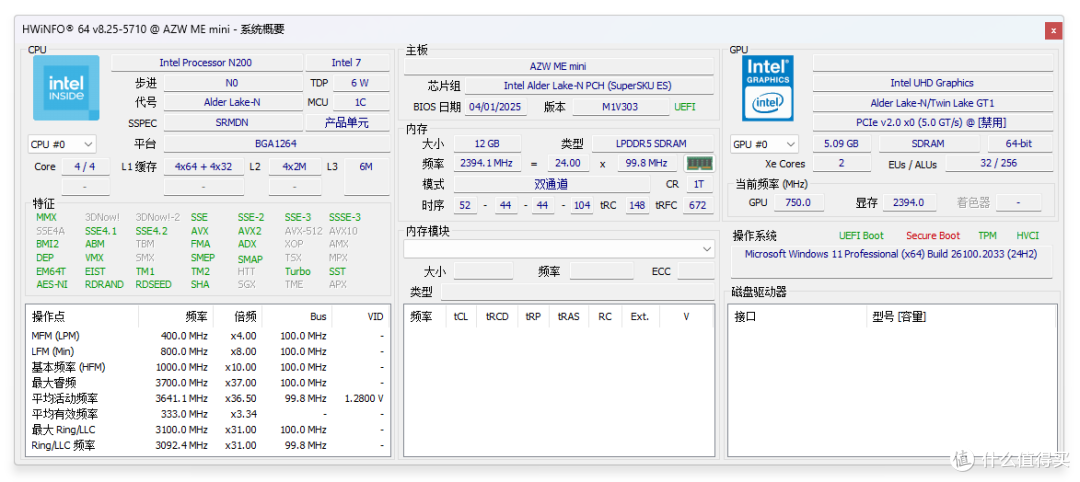Screen dimensions: 1080x482
Task: Select the 基本频率 (HFM) row
Action: (208, 367)
